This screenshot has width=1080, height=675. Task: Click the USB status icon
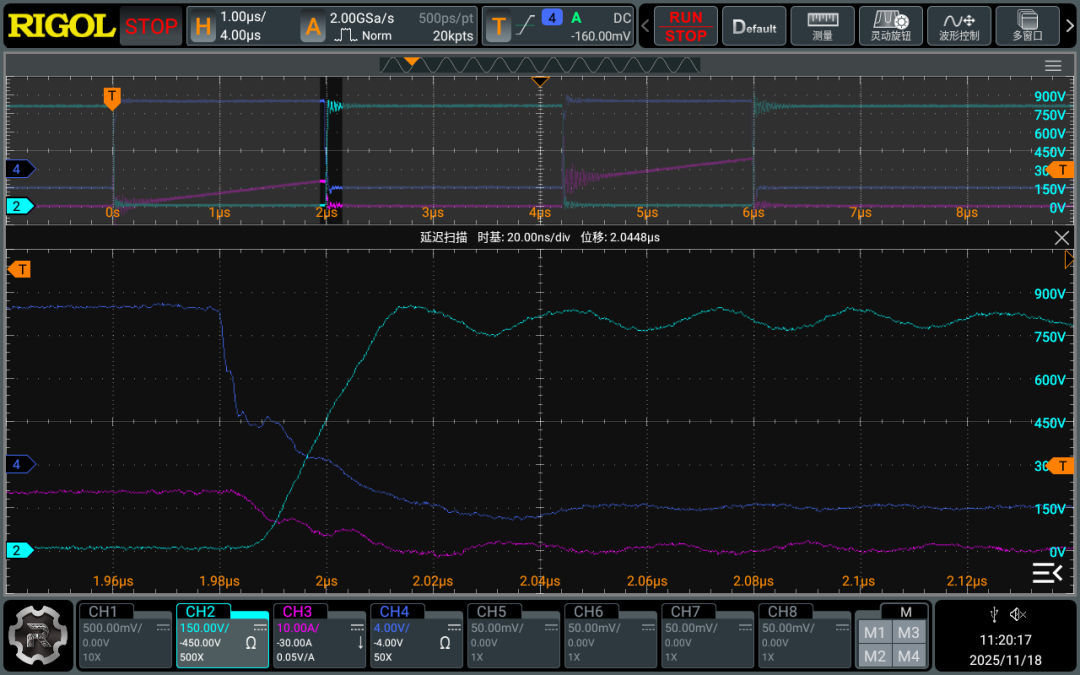tap(994, 614)
